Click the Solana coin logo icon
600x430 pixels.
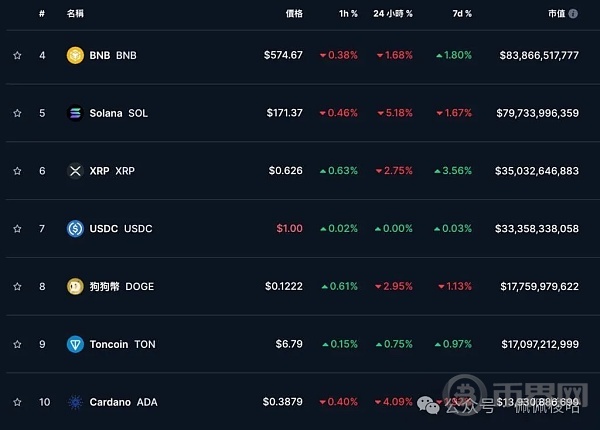74,113
